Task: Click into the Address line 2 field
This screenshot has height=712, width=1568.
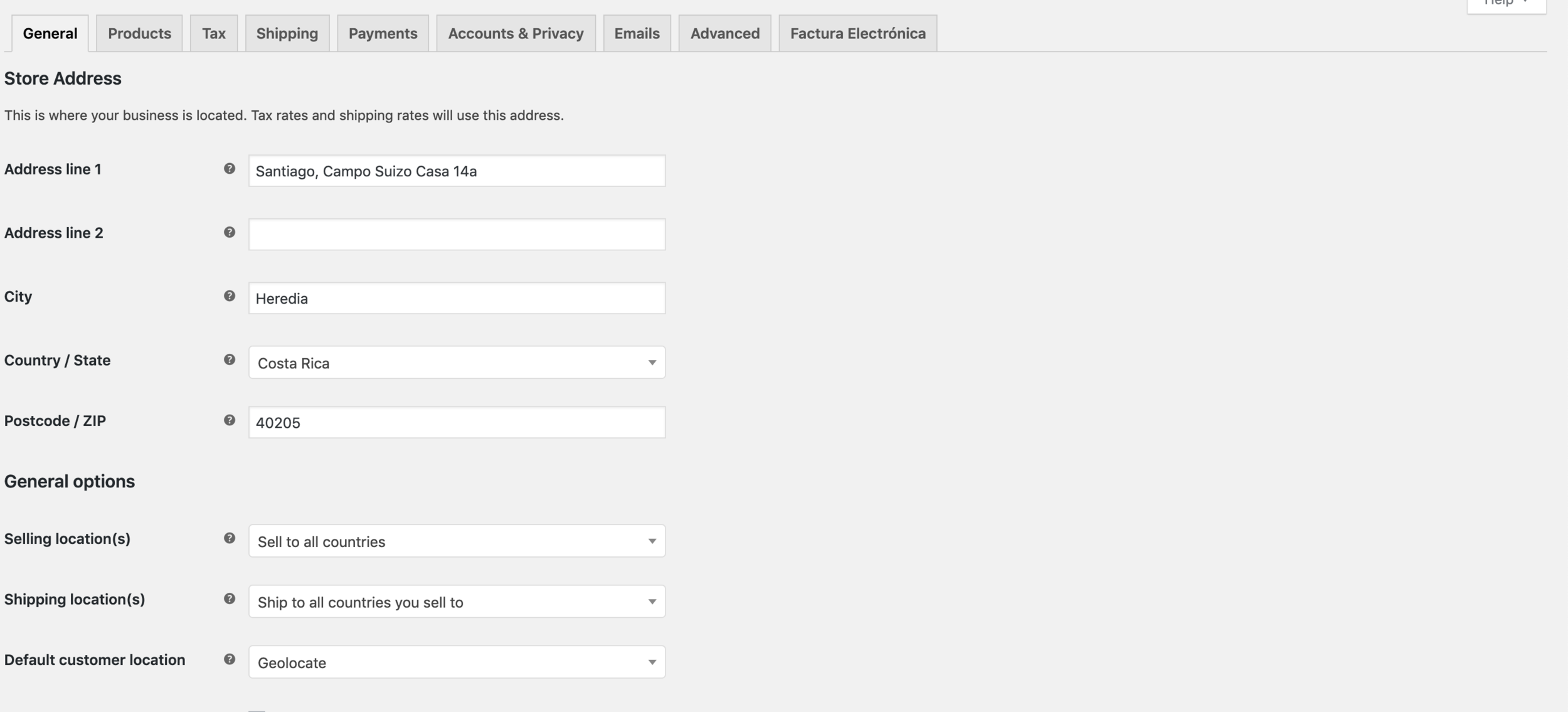Action: 457,235
